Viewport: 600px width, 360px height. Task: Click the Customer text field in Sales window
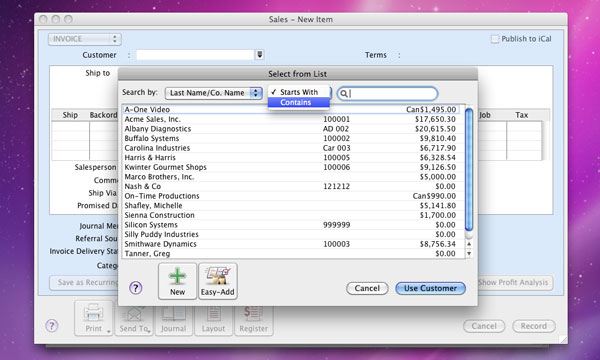(x=195, y=55)
